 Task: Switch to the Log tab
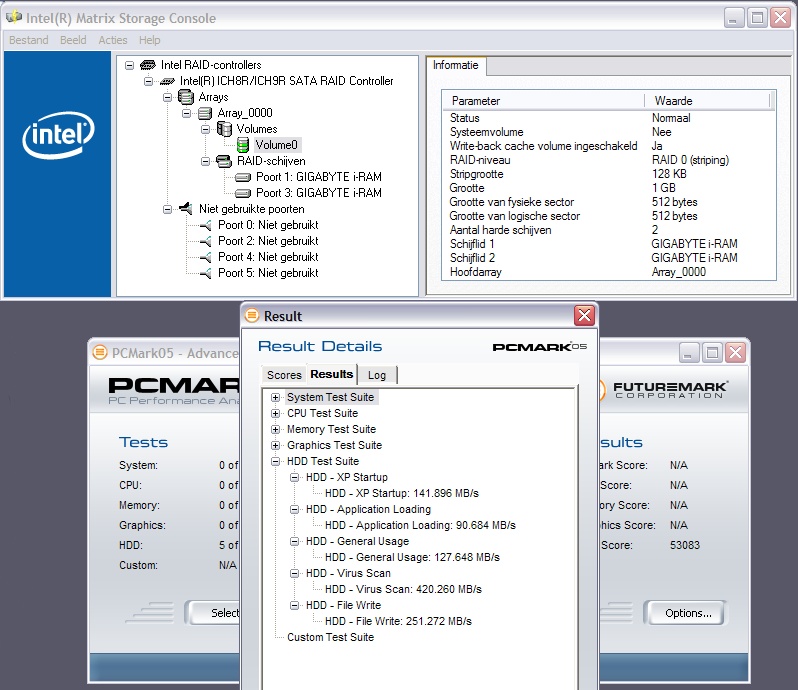[x=377, y=375]
